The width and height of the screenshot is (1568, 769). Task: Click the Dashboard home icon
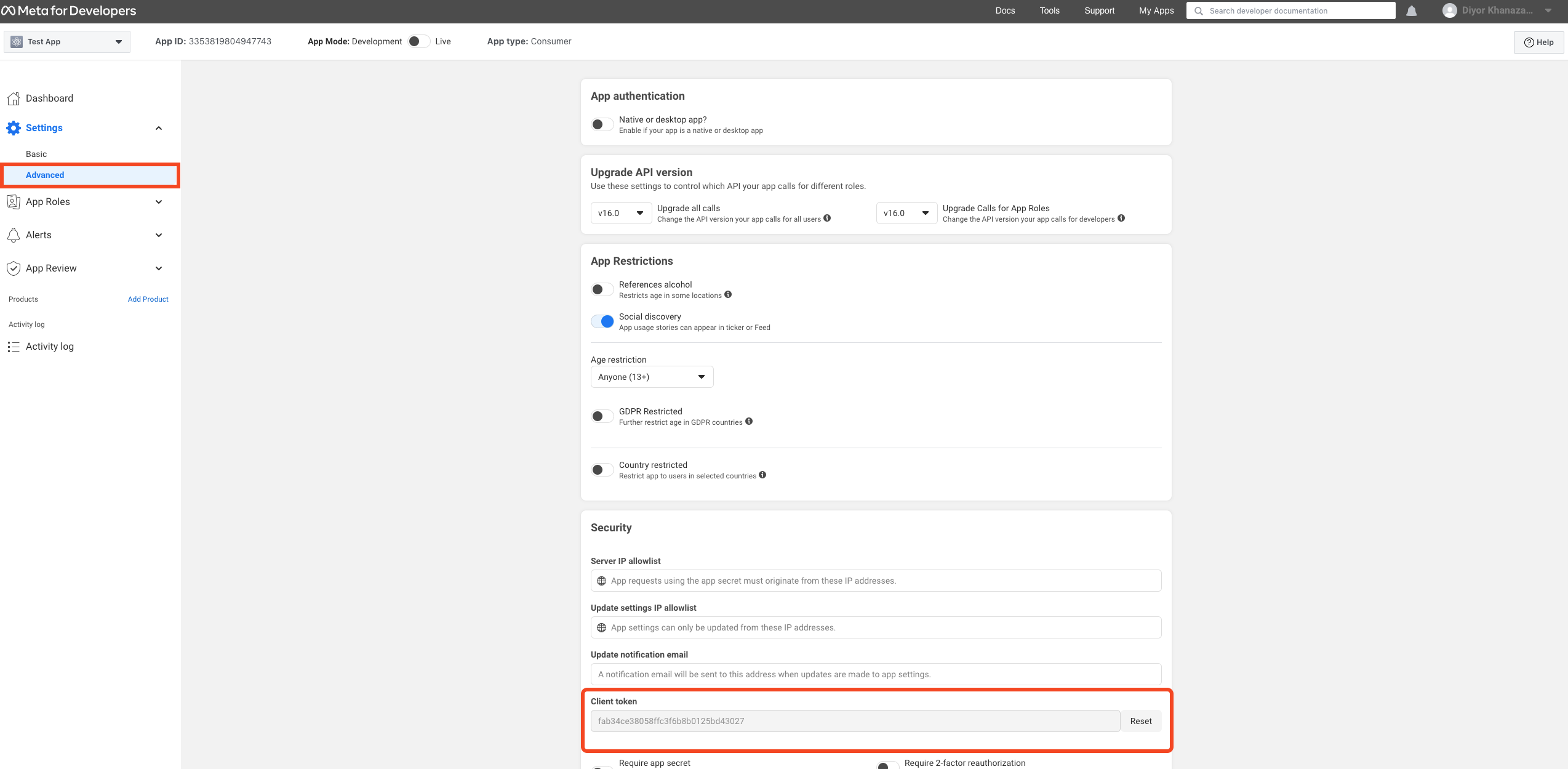point(14,99)
